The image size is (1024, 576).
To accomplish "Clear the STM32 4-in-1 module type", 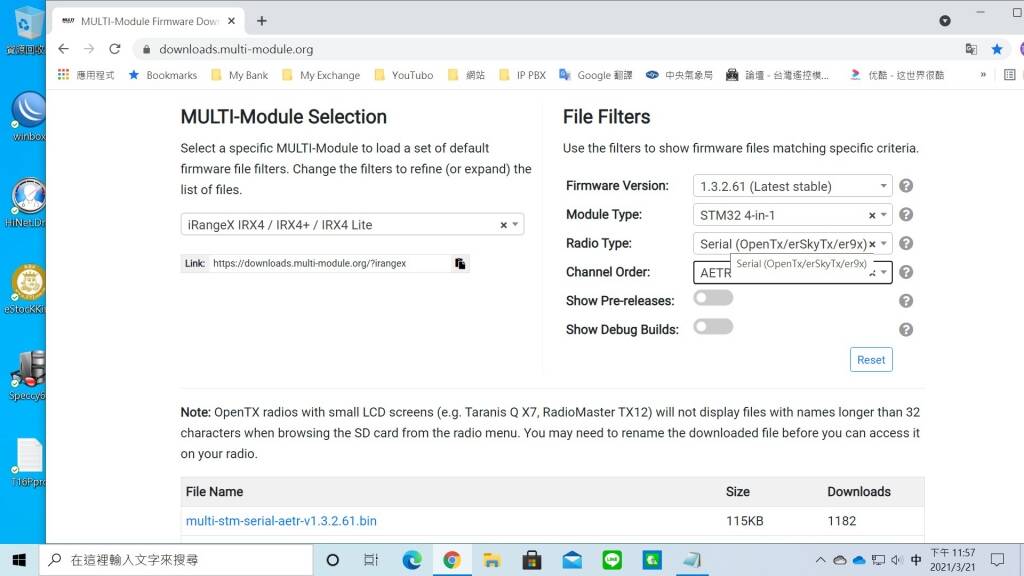I will click(x=872, y=215).
